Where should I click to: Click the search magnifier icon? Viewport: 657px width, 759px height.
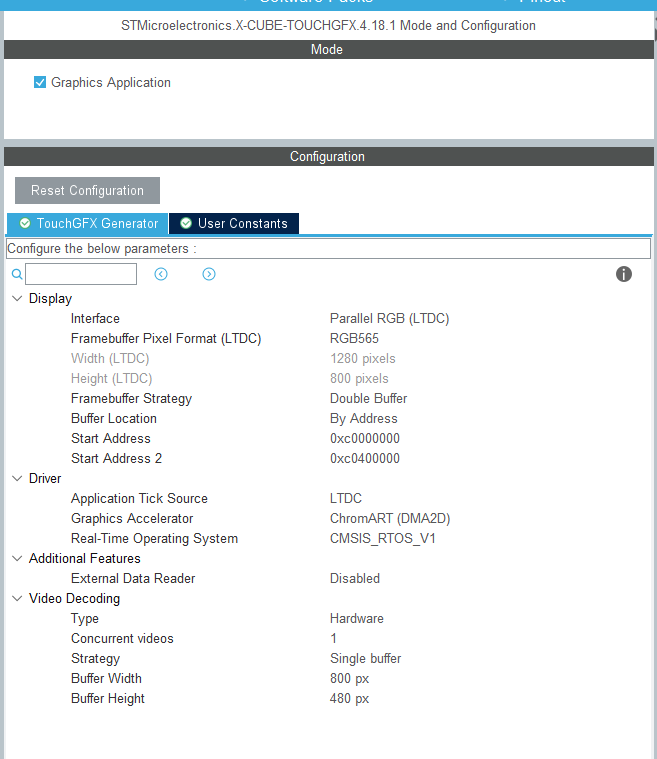point(17,274)
